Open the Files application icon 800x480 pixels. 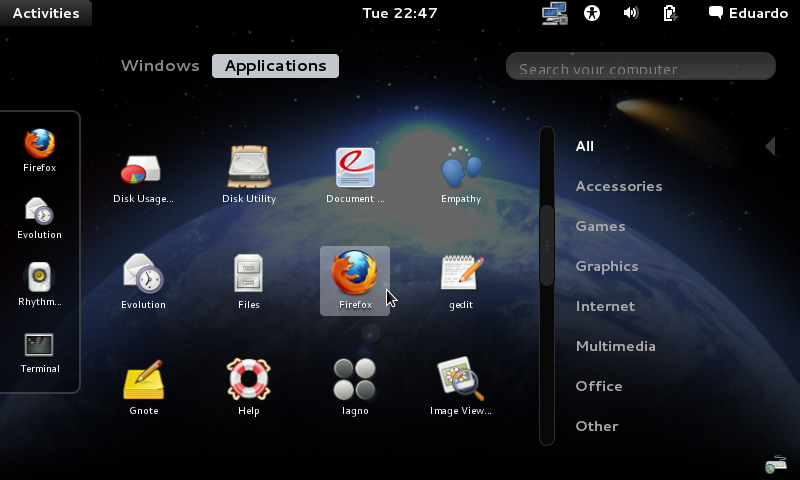248,281
